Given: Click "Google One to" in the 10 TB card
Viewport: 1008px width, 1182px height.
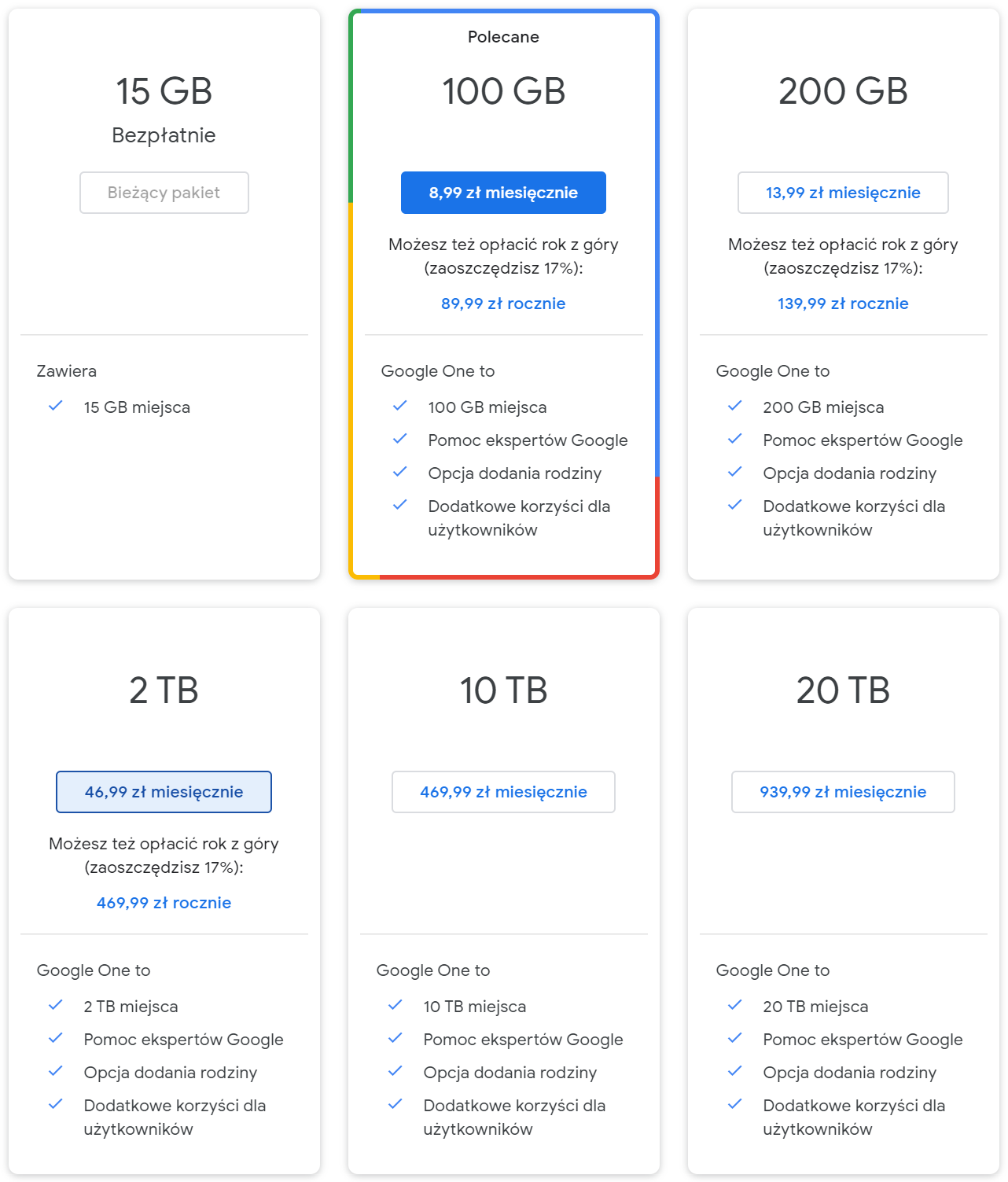Looking at the screenshot, I should point(433,970).
